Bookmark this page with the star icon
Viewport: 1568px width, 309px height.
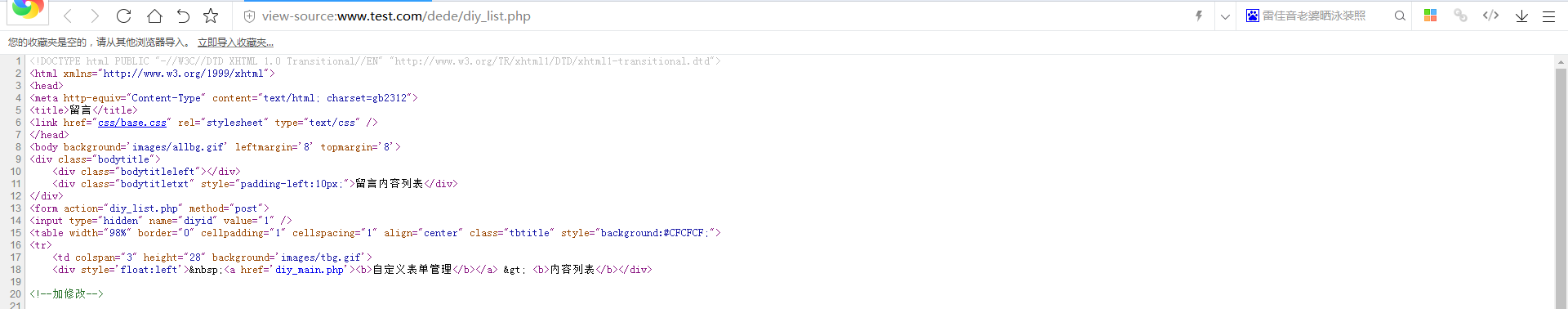211,16
